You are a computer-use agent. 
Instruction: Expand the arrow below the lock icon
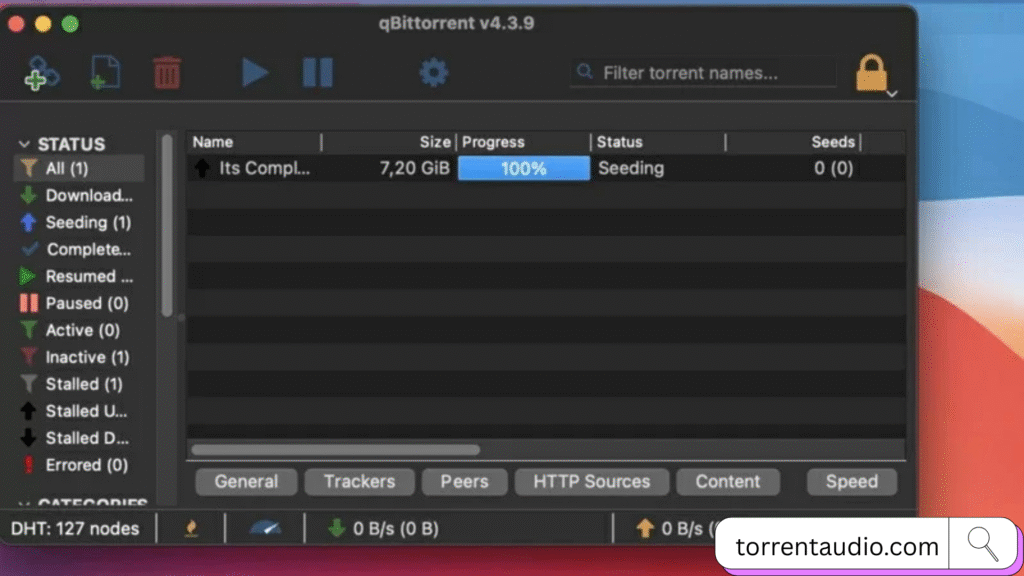pyautogui.click(x=892, y=94)
